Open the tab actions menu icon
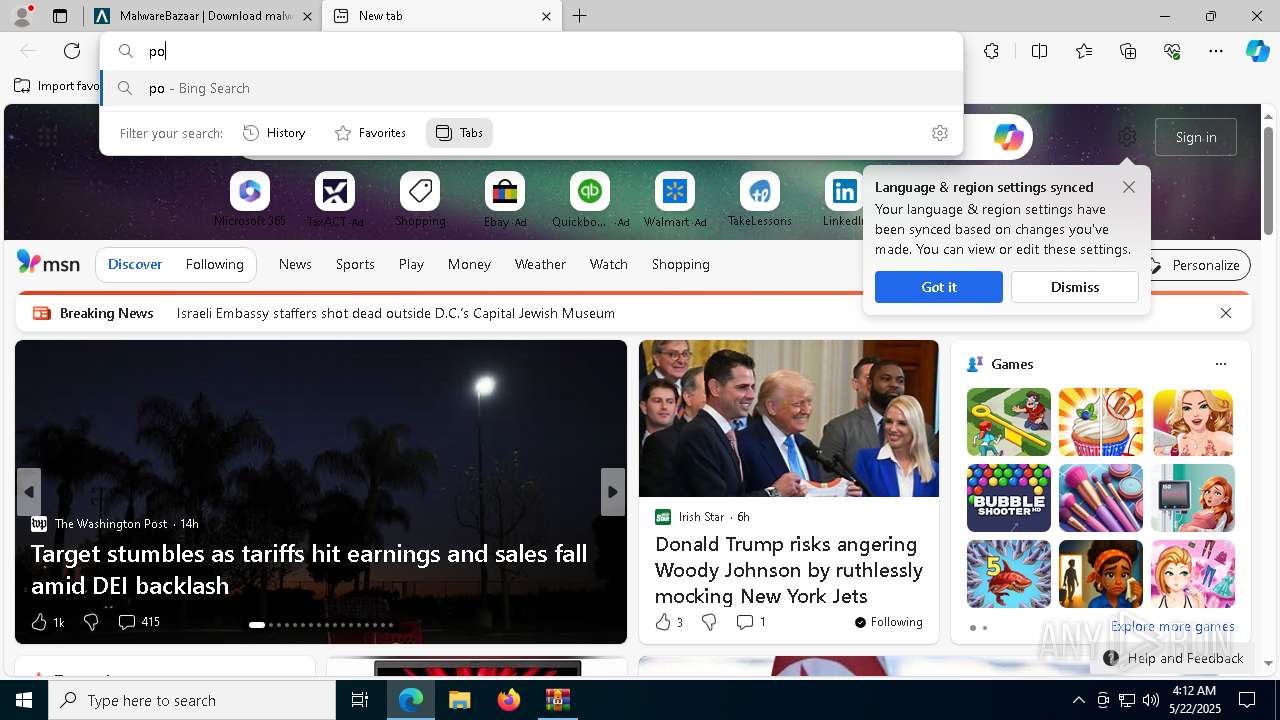Screen dimensions: 1280x720 click(60, 16)
